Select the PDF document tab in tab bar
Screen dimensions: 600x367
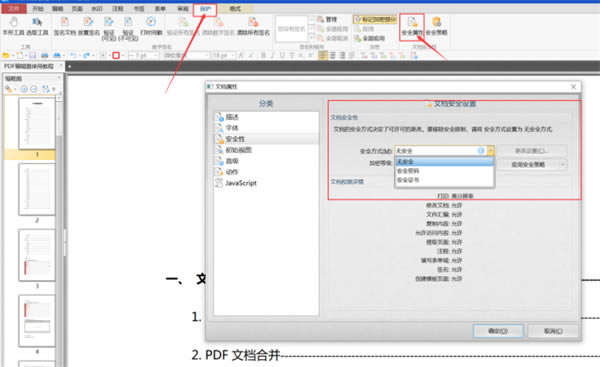tap(32, 66)
